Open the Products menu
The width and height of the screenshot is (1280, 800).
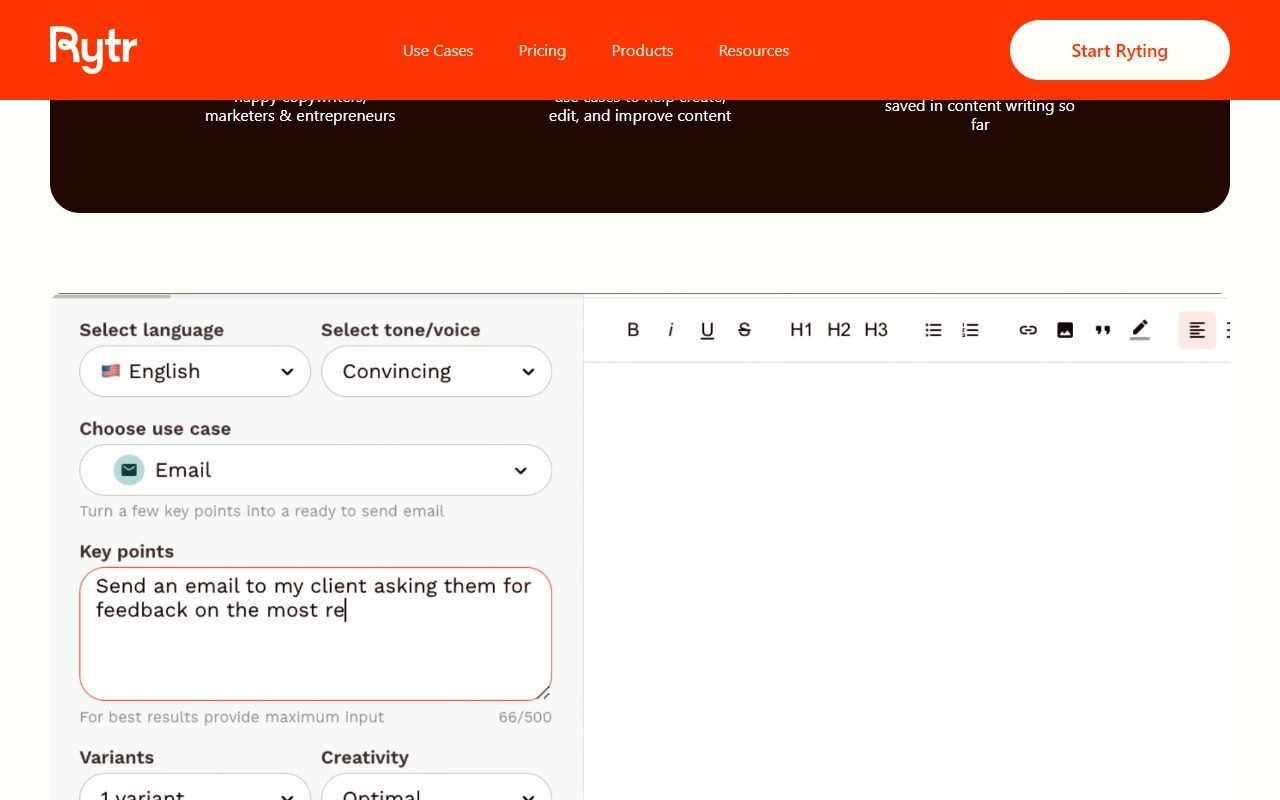click(x=642, y=50)
